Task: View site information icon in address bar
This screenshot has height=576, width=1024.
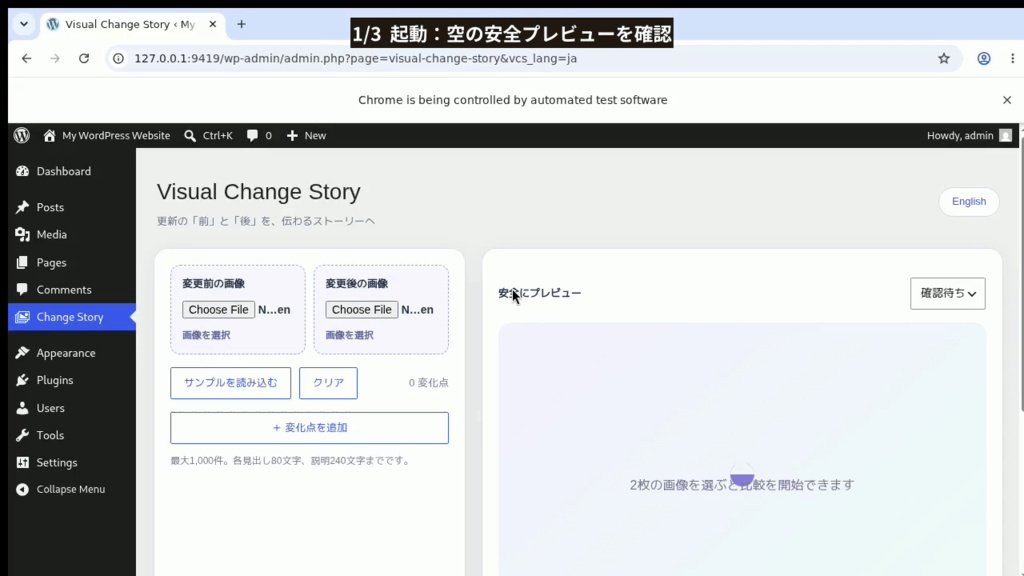Action: [118, 58]
